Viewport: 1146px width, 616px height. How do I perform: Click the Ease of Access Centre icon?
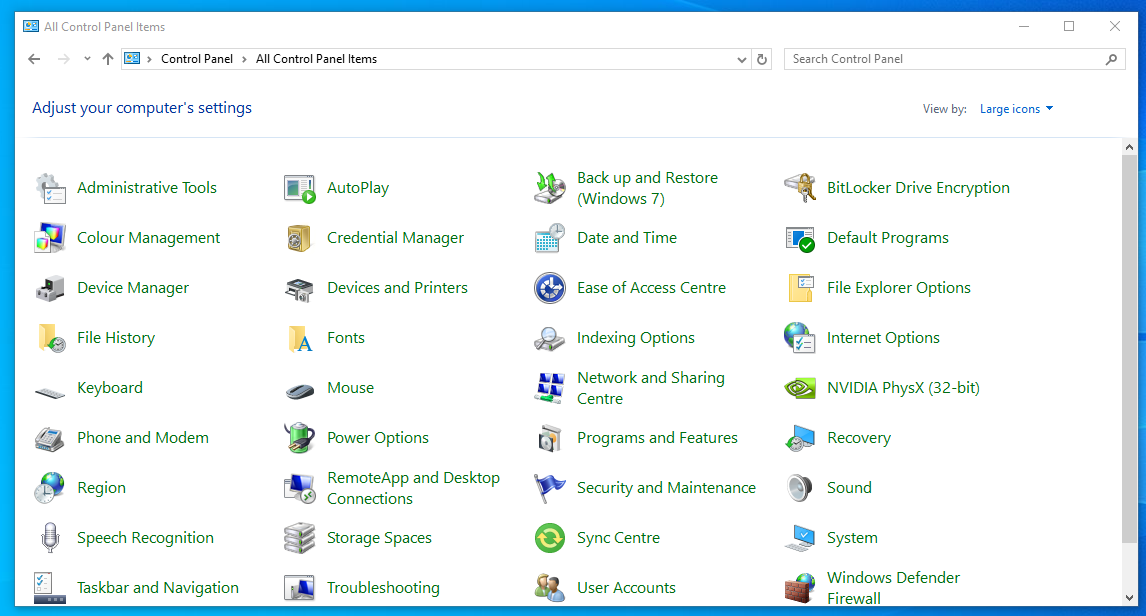[550, 289]
